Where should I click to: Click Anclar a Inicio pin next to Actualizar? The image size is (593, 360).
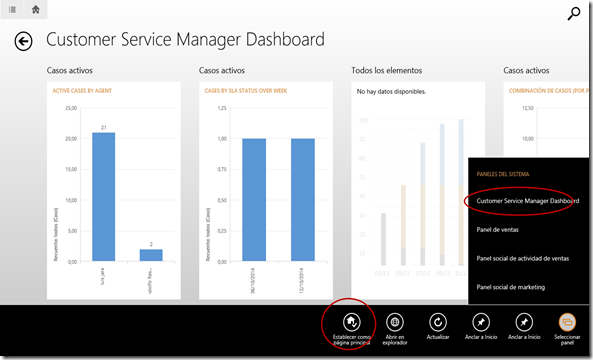click(x=481, y=322)
